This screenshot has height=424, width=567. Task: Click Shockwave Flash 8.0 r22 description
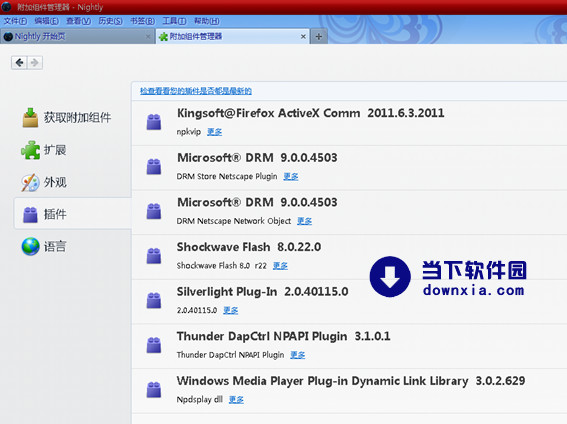click(221, 266)
